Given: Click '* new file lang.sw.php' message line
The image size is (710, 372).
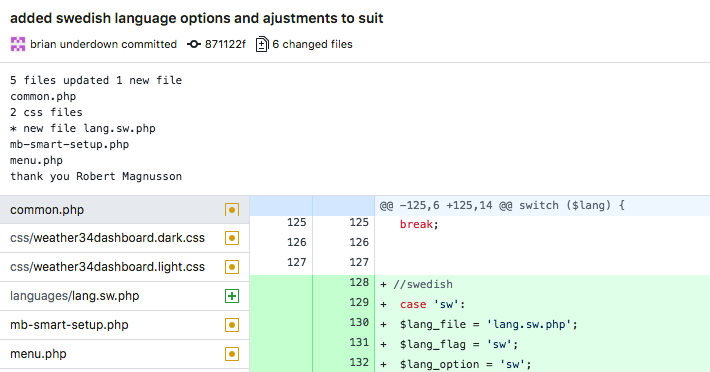Looking at the screenshot, I should tap(83, 129).
